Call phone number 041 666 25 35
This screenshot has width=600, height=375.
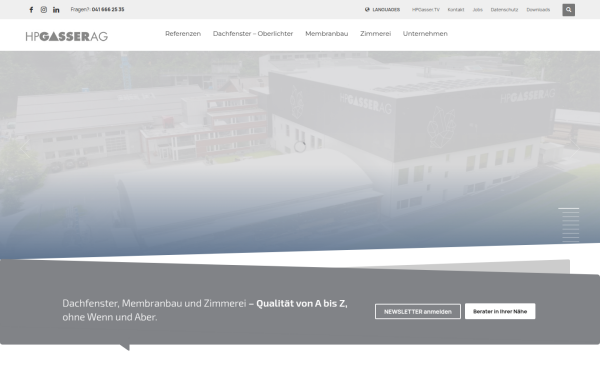click(108, 10)
